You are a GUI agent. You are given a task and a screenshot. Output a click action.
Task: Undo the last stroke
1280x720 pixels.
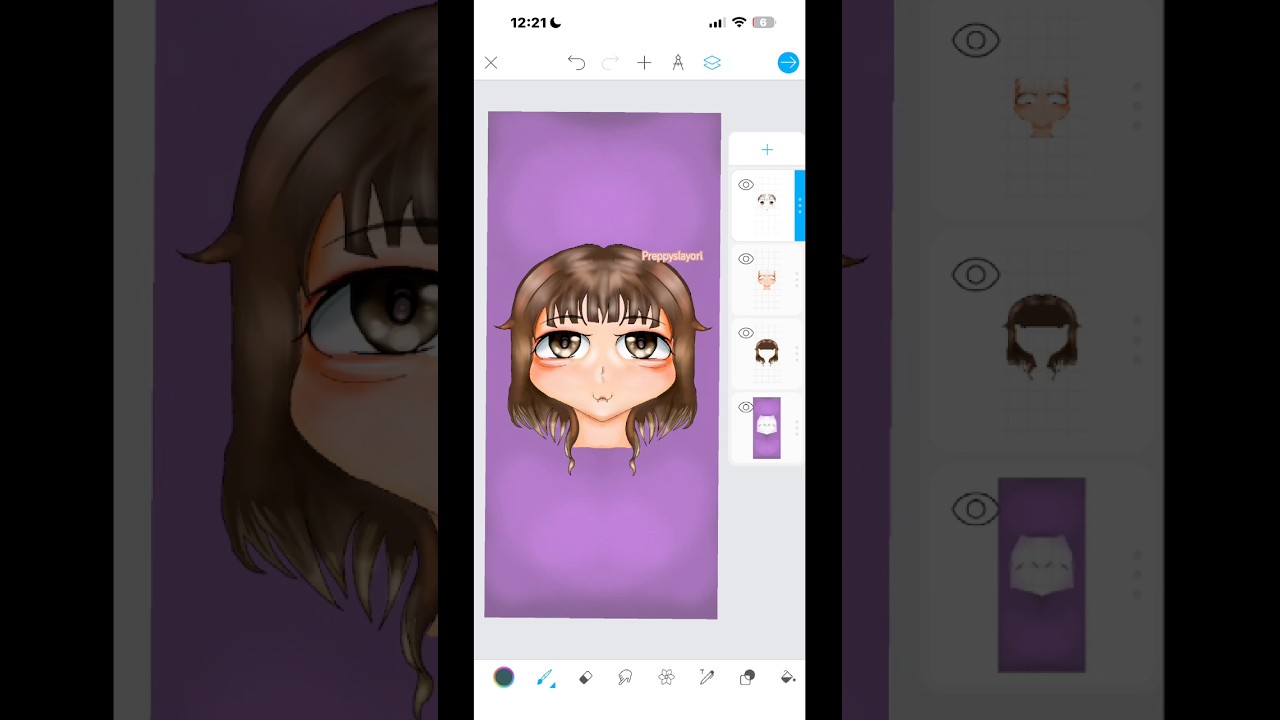(576, 63)
